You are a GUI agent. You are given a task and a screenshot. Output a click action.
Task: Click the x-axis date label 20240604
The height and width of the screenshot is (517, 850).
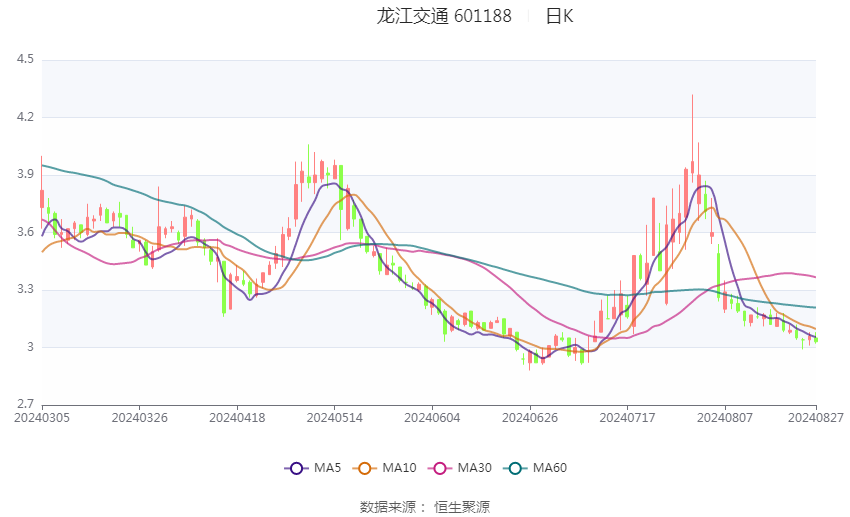coord(432,418)
